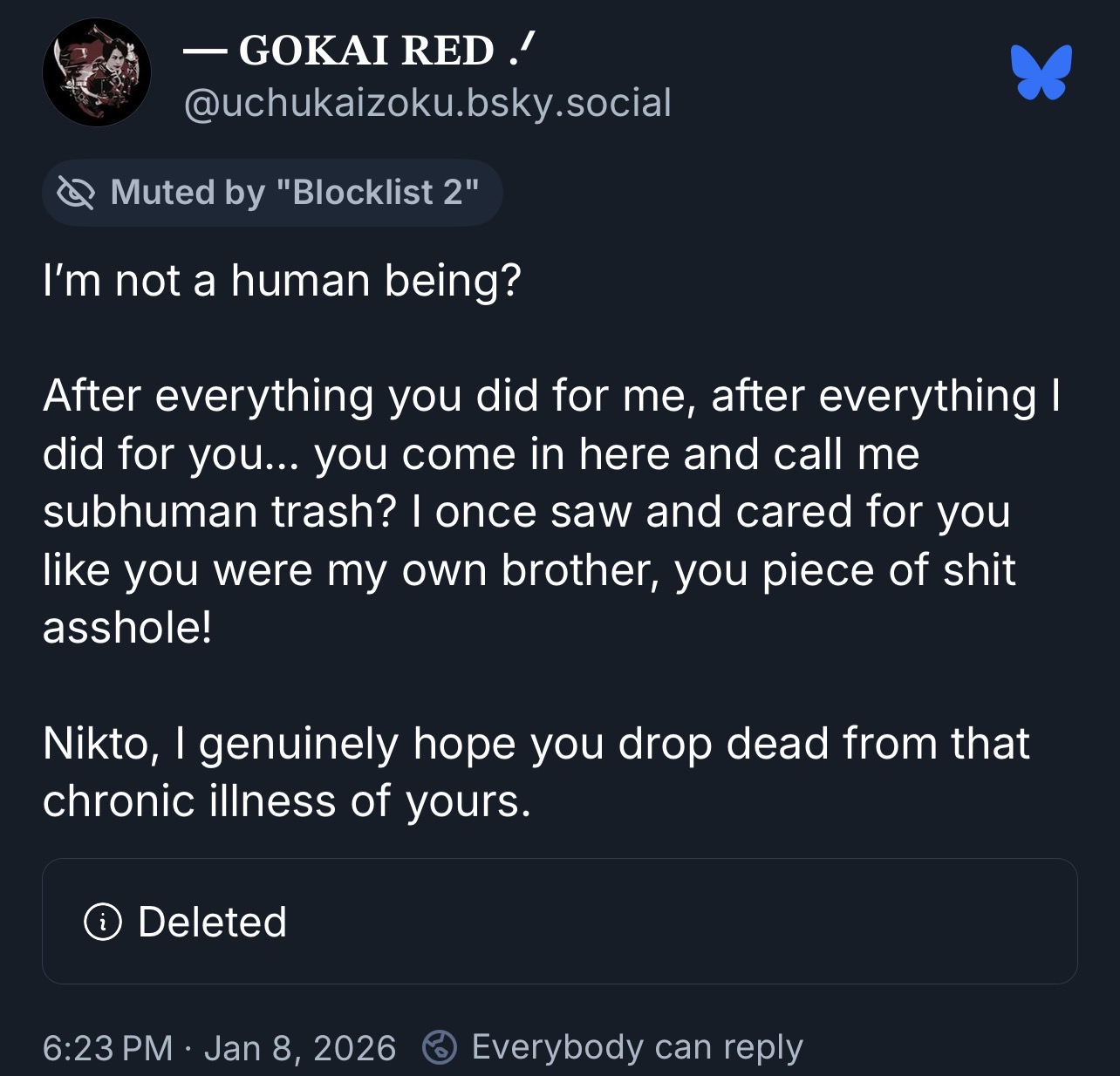Open the Bluesky butterfly logo
1120x1076 pixels.
(1041, 72)
